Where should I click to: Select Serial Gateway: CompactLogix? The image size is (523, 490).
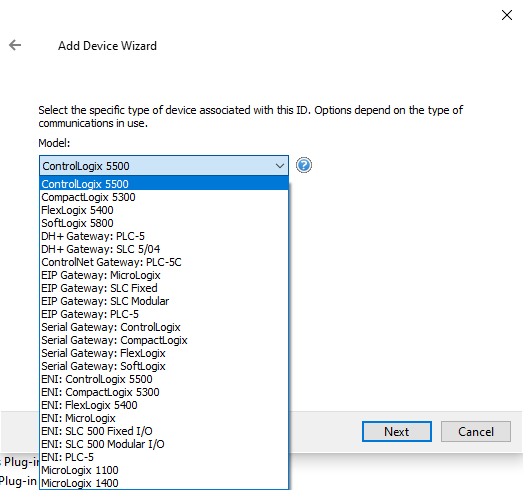point(164,340)
